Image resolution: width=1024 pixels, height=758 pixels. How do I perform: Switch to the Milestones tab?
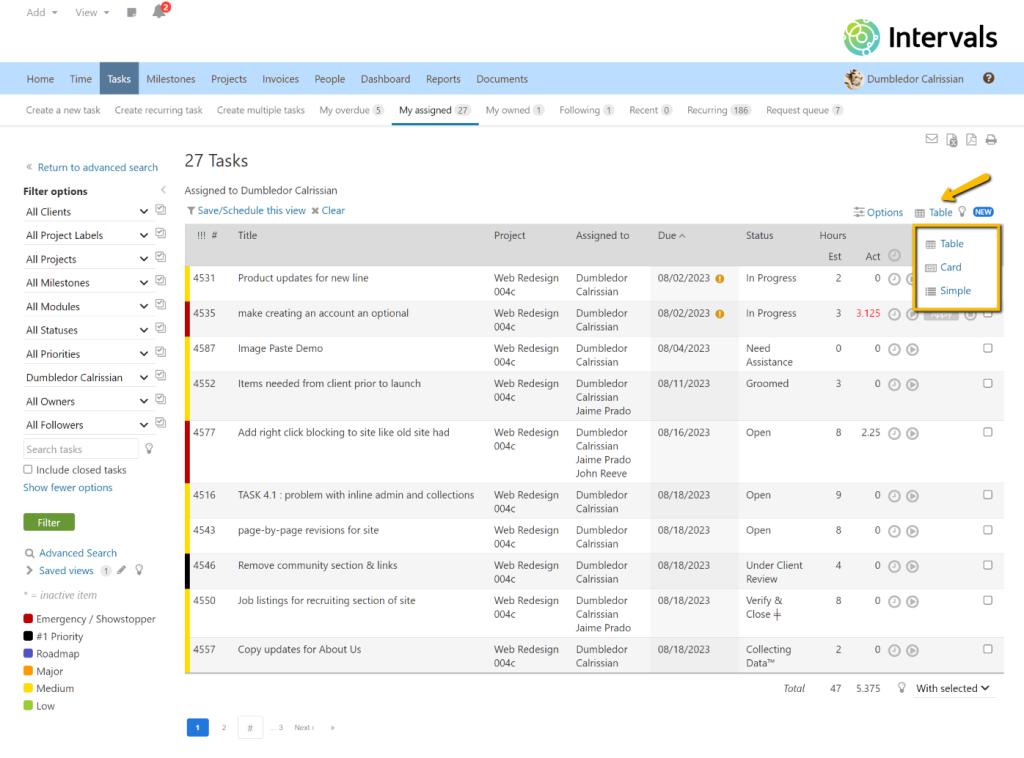170,78
